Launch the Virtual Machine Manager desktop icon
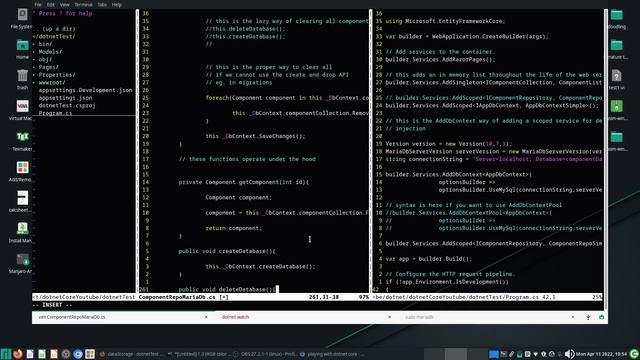 coord(22,106)
